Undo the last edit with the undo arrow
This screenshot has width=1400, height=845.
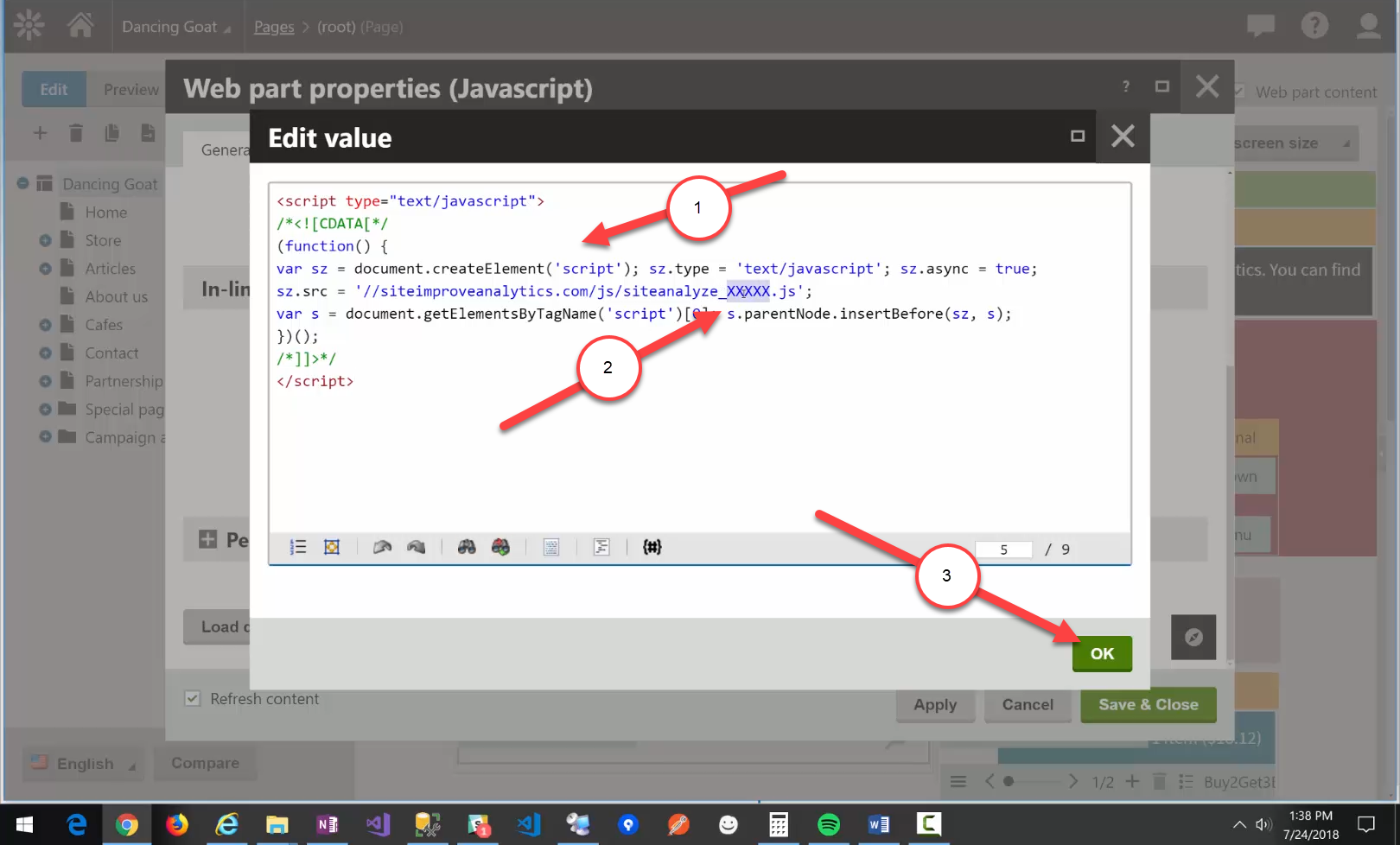click(382, 546)
